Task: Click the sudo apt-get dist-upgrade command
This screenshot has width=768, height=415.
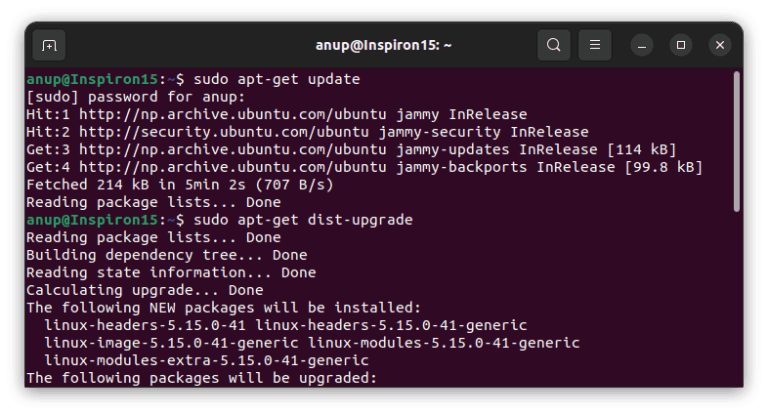Action: click(x=303, y=220)
